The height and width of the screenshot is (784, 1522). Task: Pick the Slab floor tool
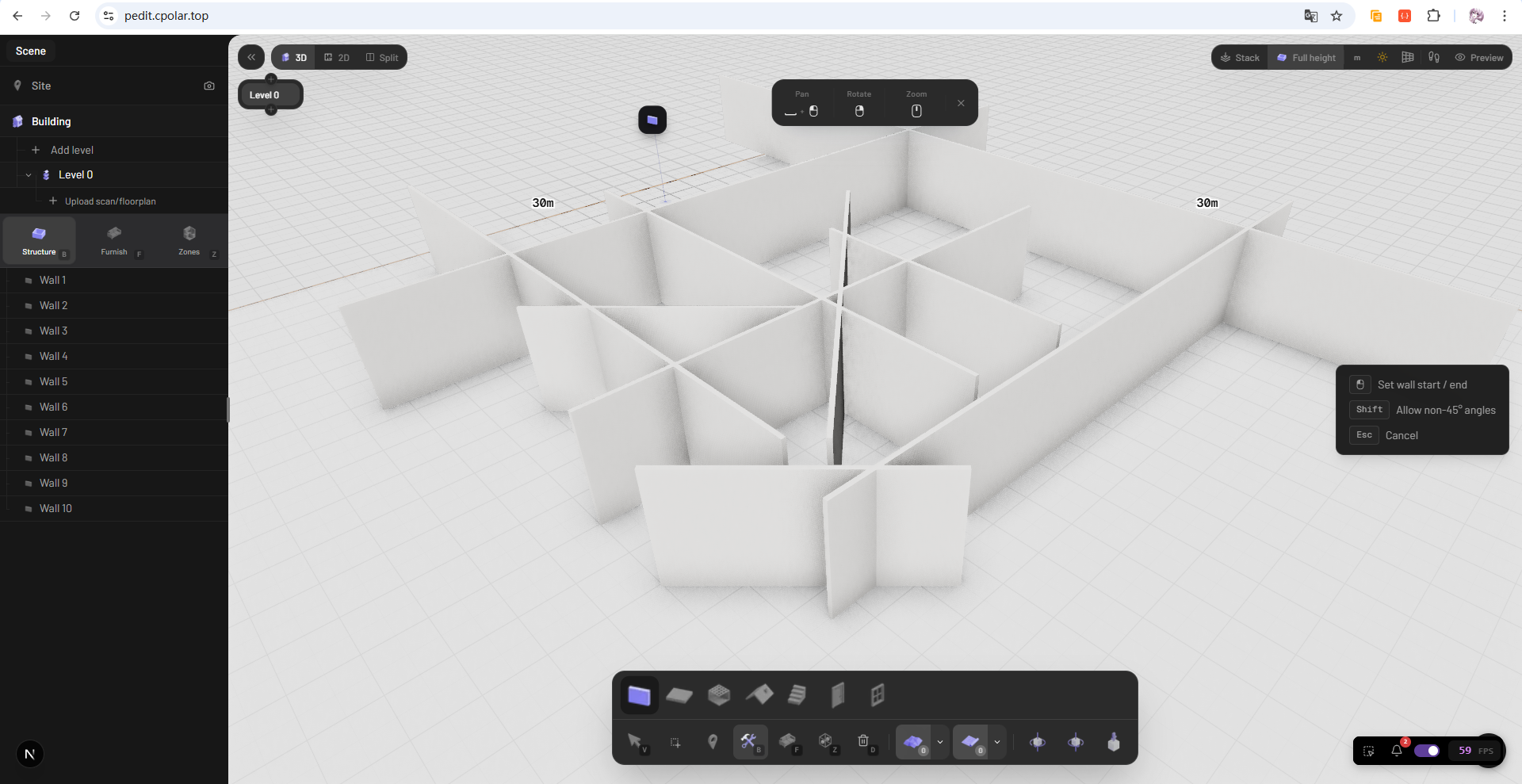pos(679,695)
